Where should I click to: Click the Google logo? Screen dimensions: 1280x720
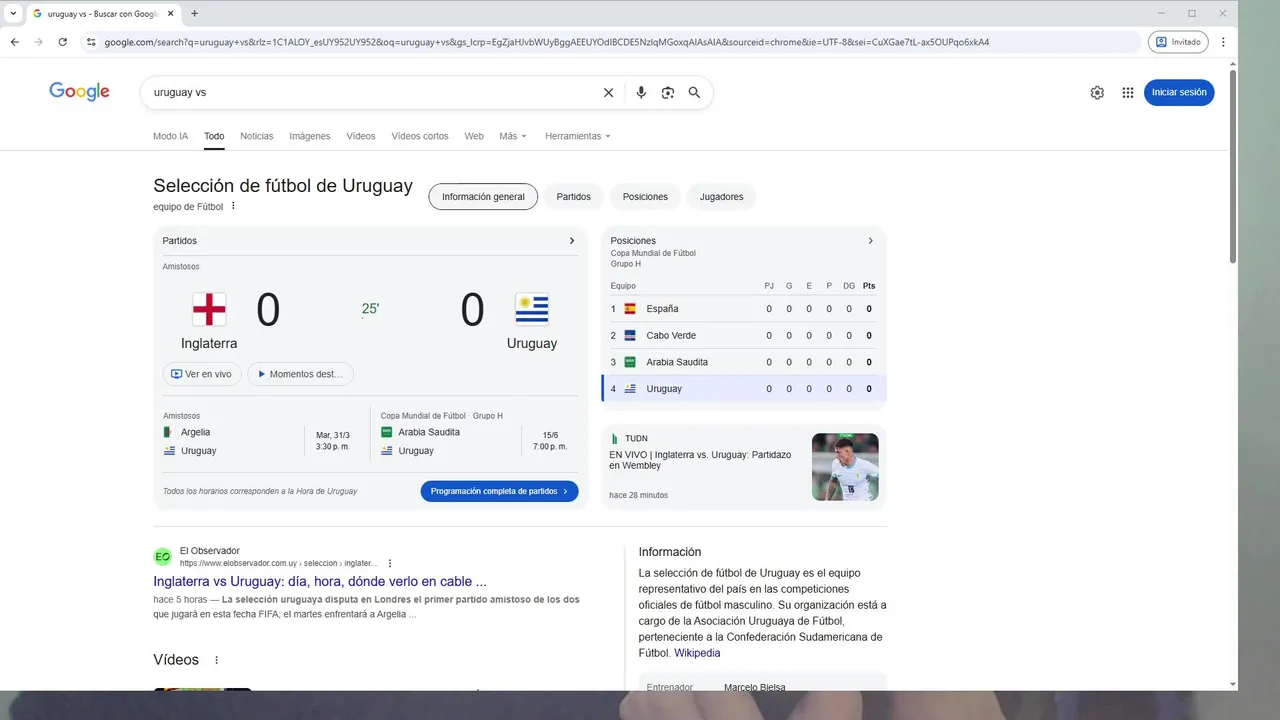click(79, 91)
